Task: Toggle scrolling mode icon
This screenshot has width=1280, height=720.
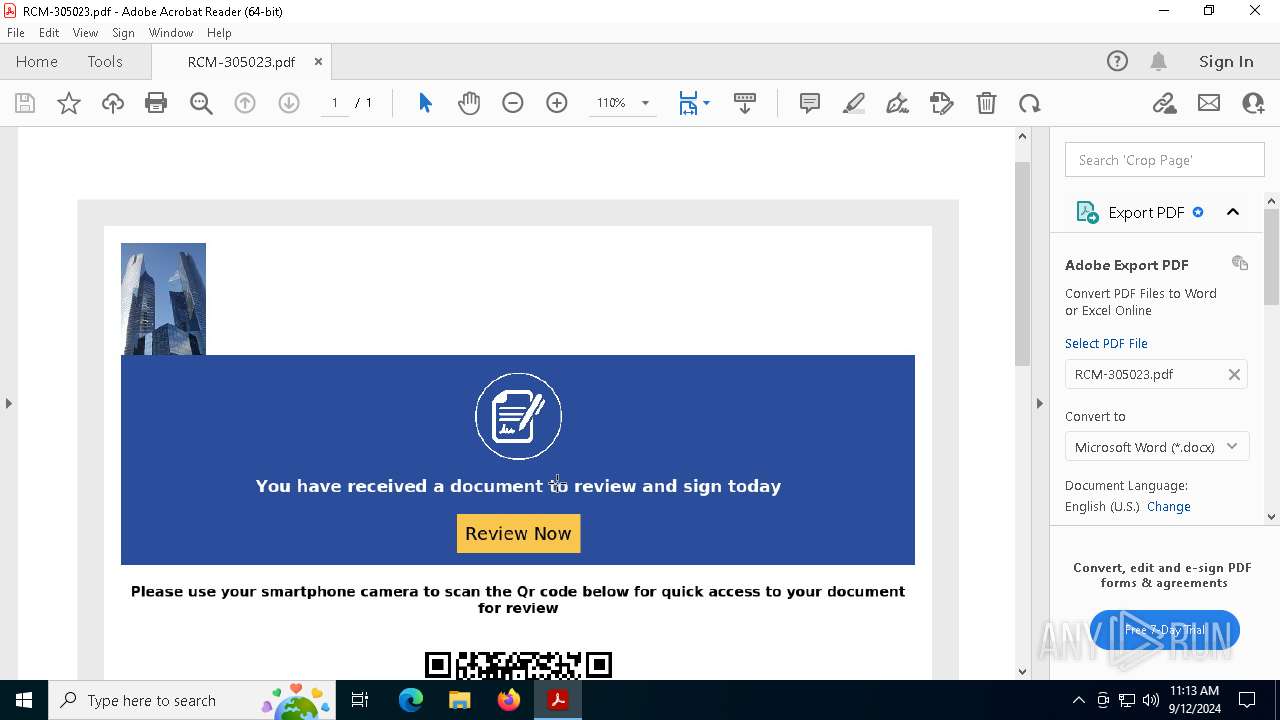Action: tap(745, 103)
